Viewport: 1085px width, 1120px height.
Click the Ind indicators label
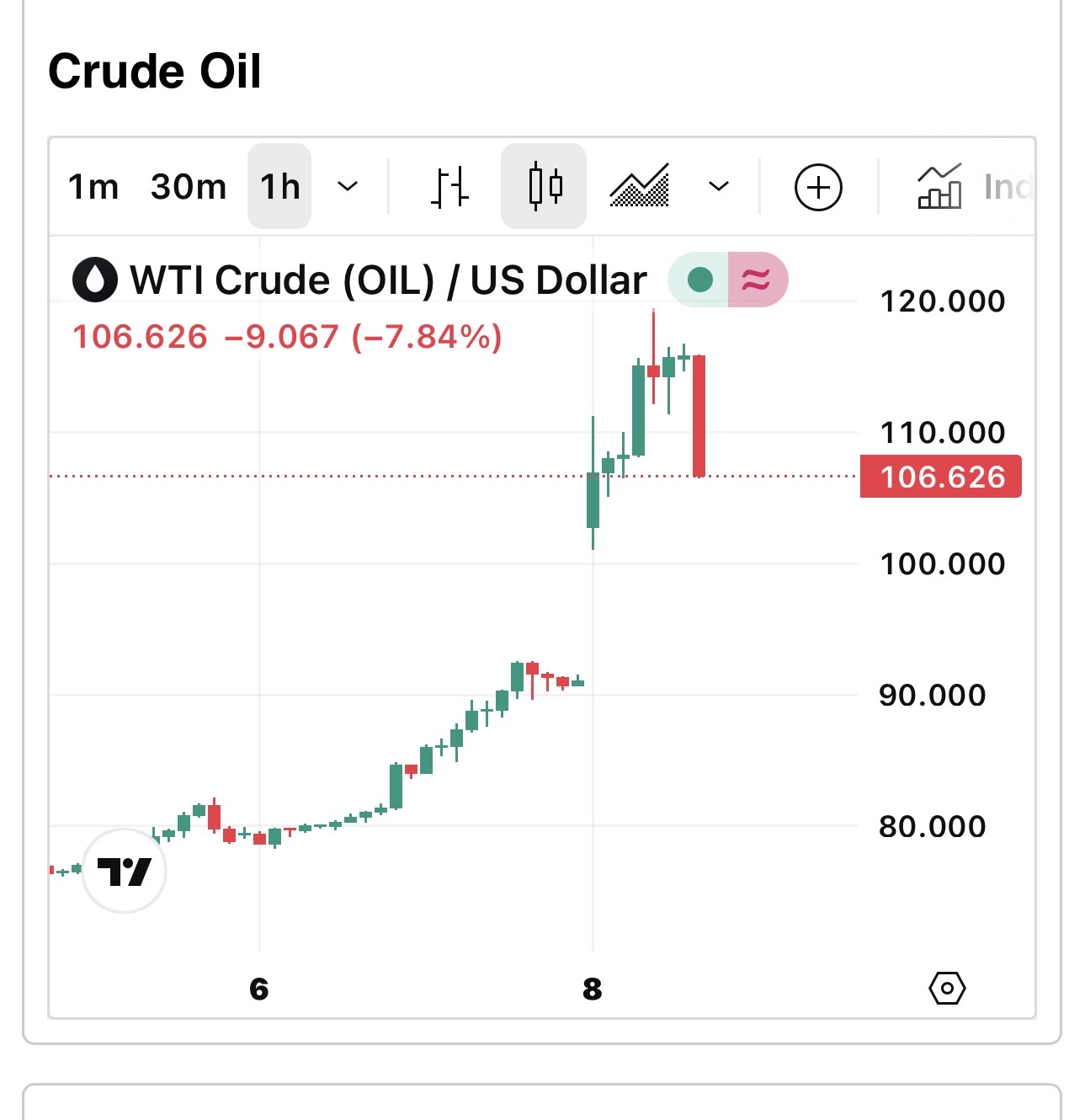[1007, 187]
